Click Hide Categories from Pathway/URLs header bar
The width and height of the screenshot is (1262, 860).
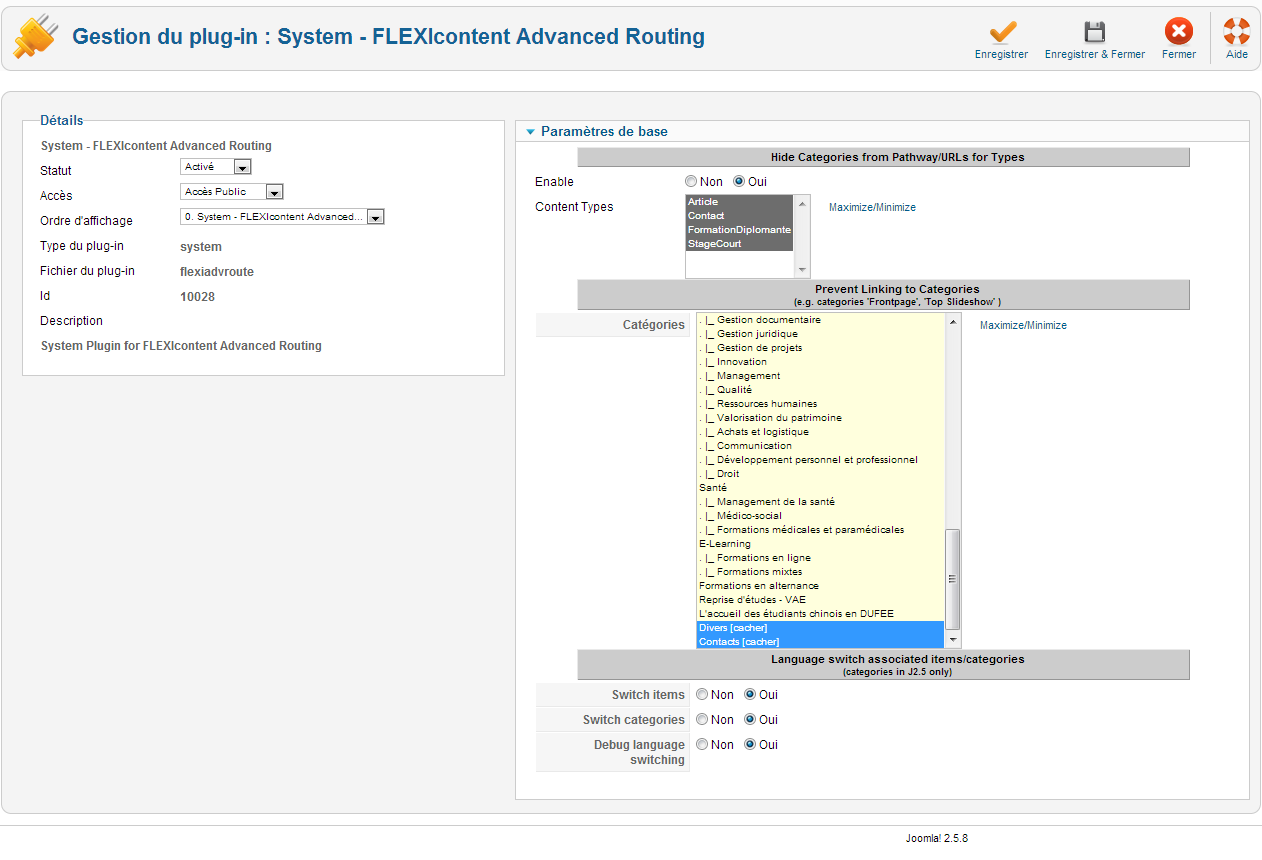coord(883,157)
